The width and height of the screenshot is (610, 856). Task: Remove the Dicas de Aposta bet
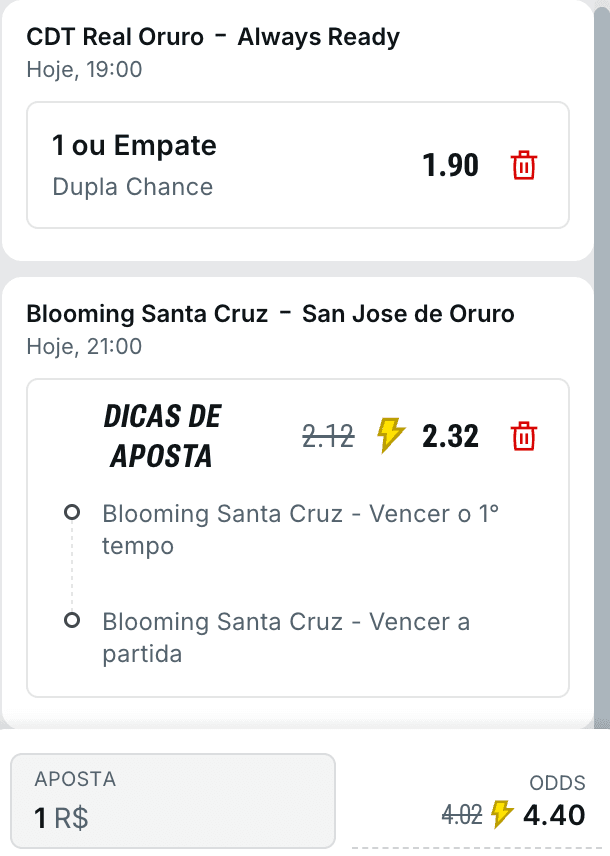click(x=524, y=436)
